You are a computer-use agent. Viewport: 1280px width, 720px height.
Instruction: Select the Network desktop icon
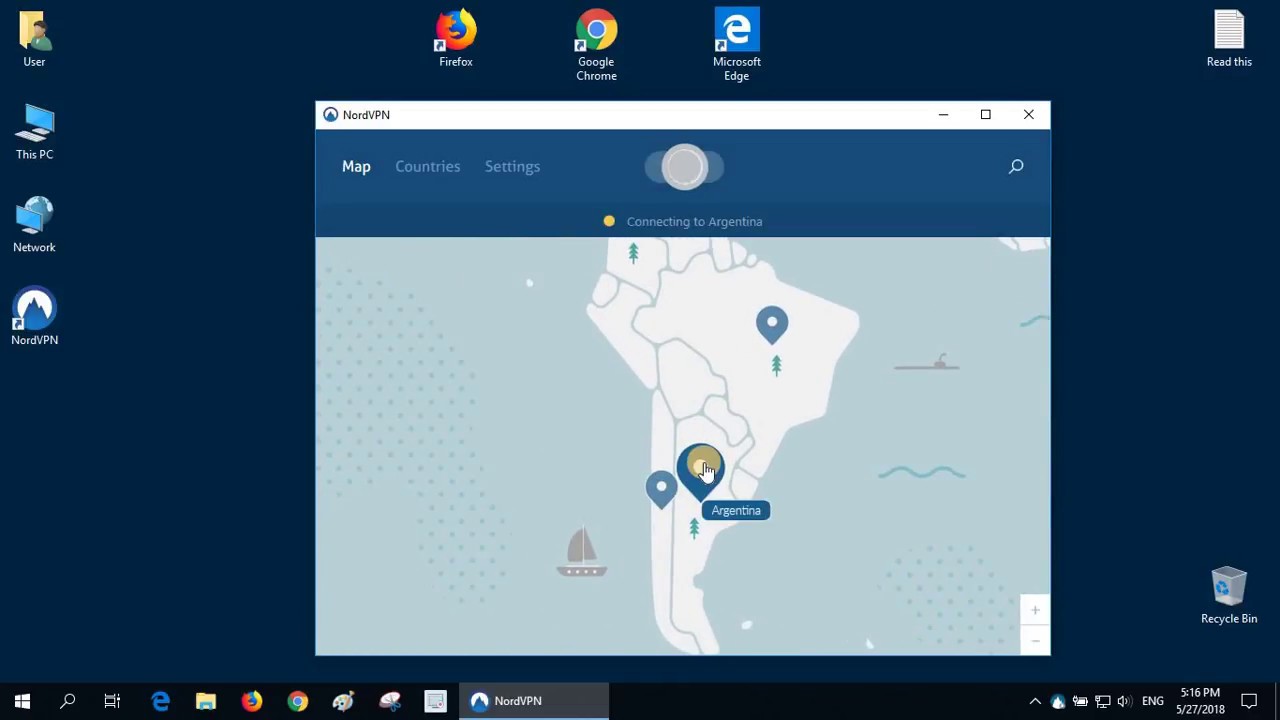tap(34, 224)
